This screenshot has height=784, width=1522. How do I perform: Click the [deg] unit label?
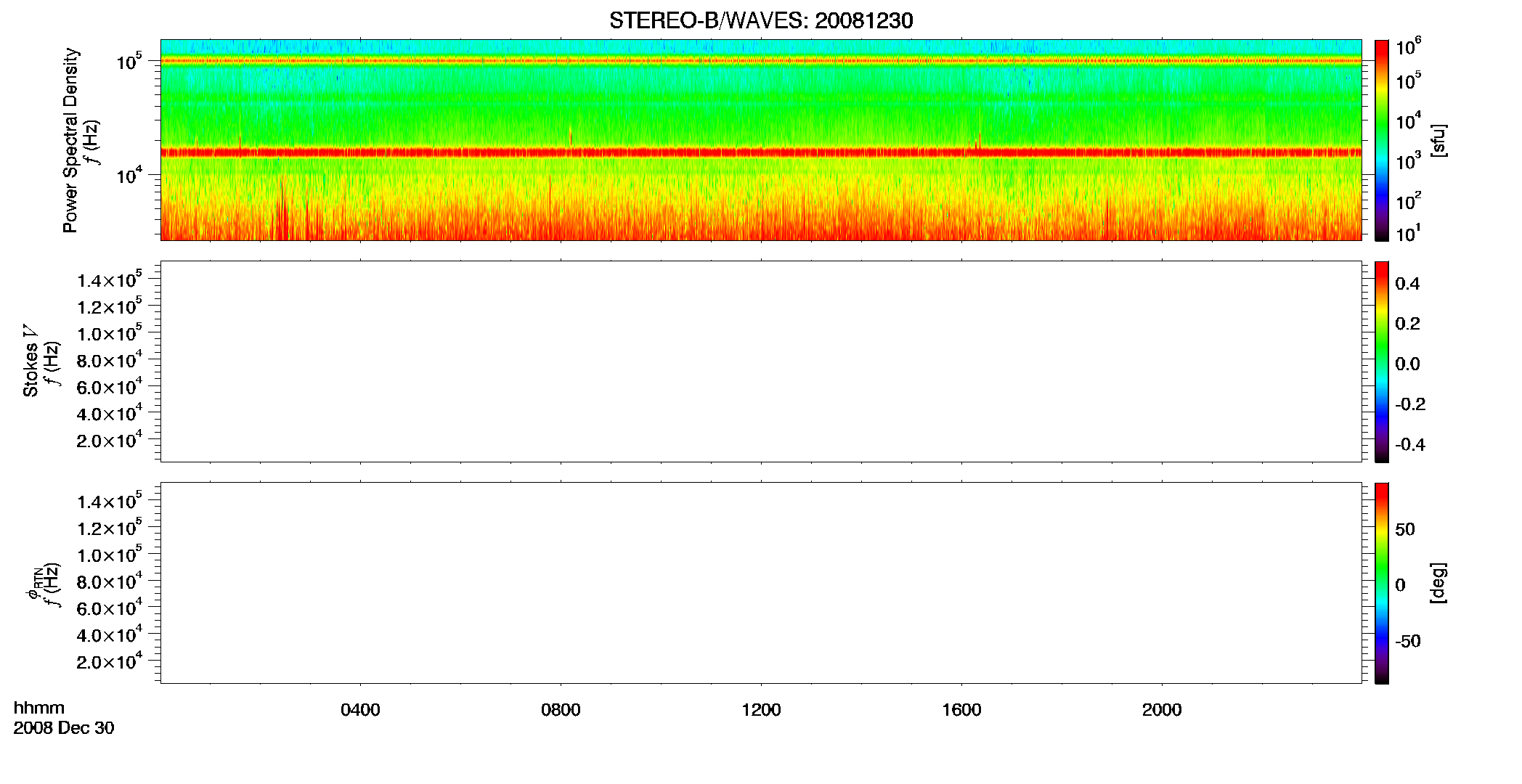(1438, 583)
